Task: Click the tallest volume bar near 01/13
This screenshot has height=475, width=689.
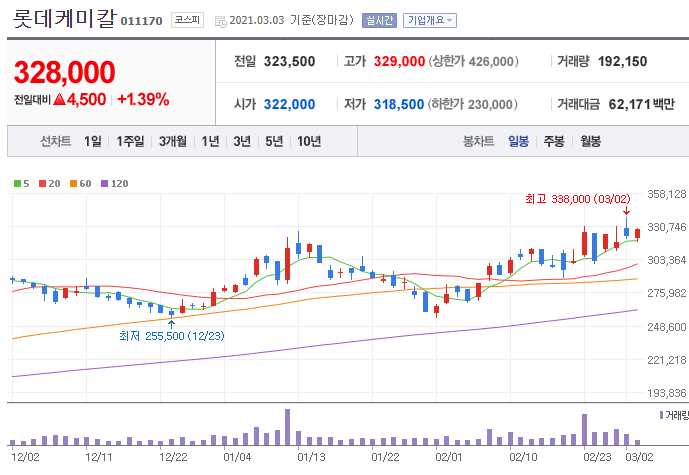Action: coord(287,427)
